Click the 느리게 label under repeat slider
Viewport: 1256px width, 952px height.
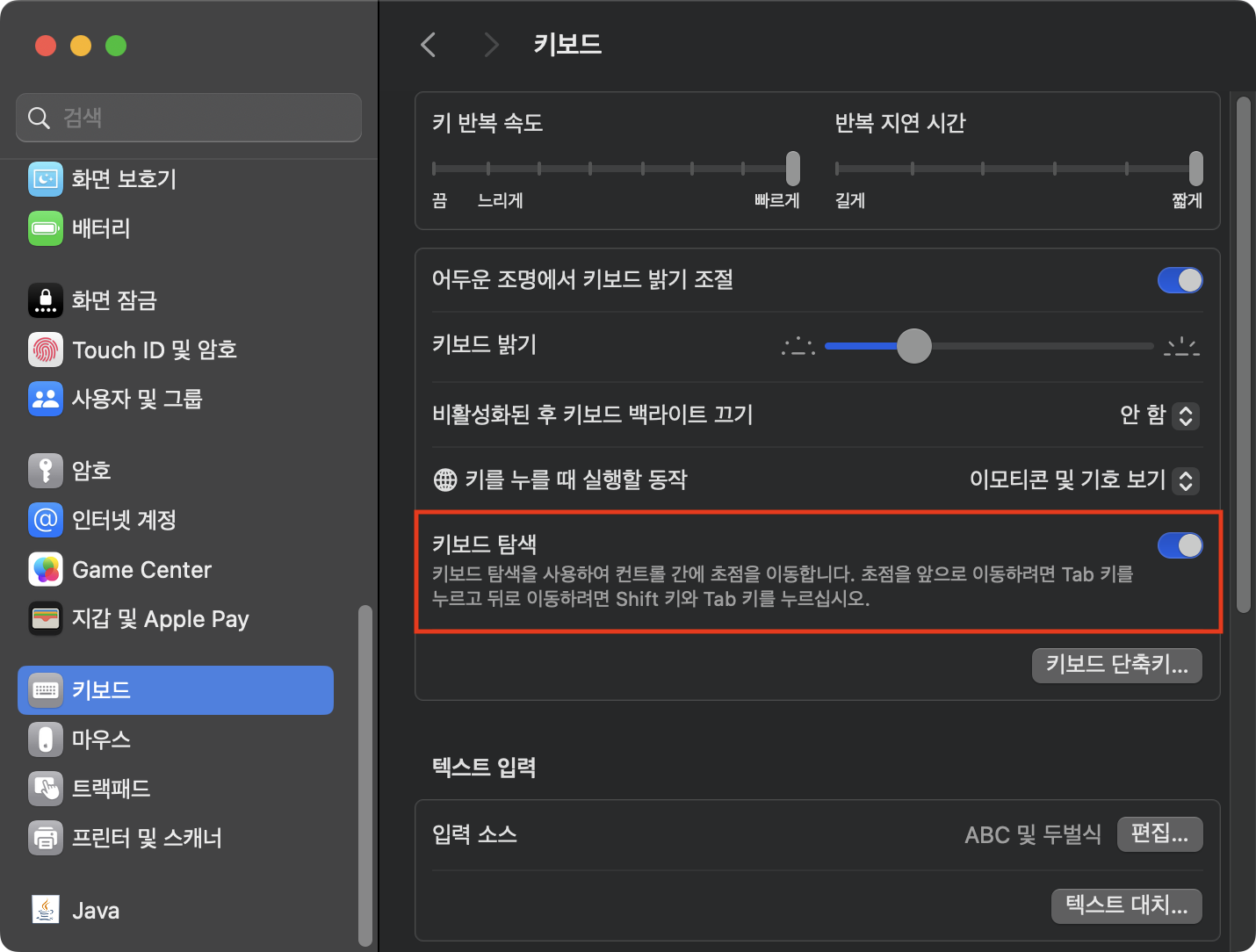point(500,200)
